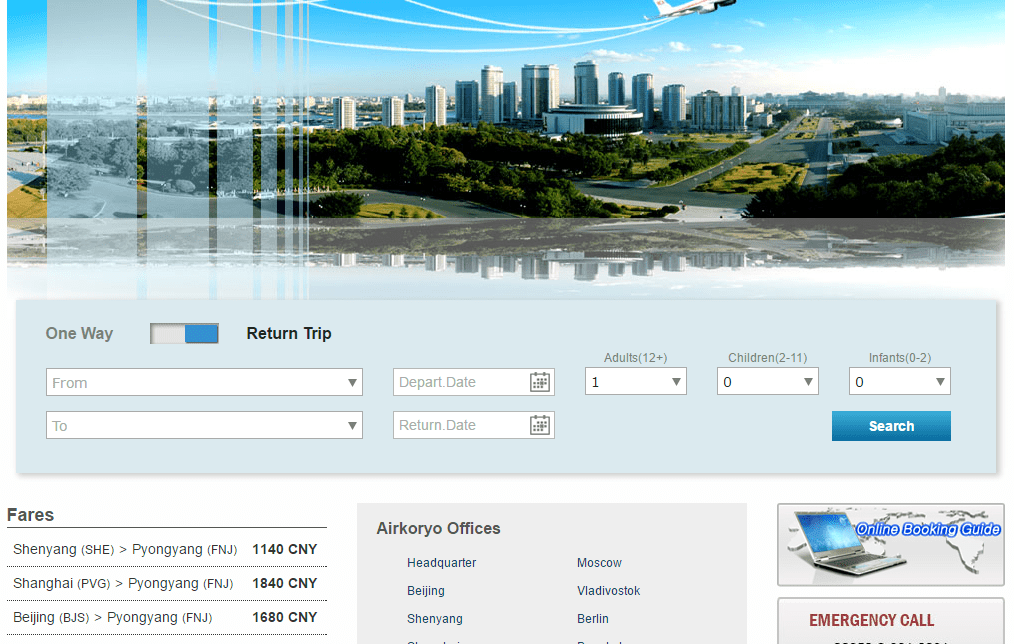Open the Depart Date calendar icon

[x=540, y=382]
